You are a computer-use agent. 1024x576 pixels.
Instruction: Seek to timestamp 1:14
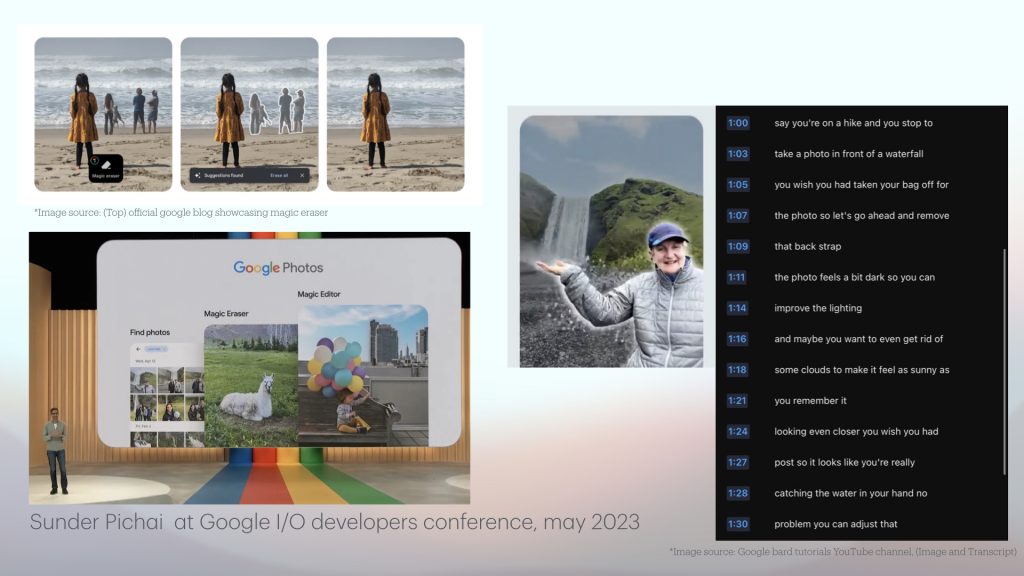coord(738,308)
